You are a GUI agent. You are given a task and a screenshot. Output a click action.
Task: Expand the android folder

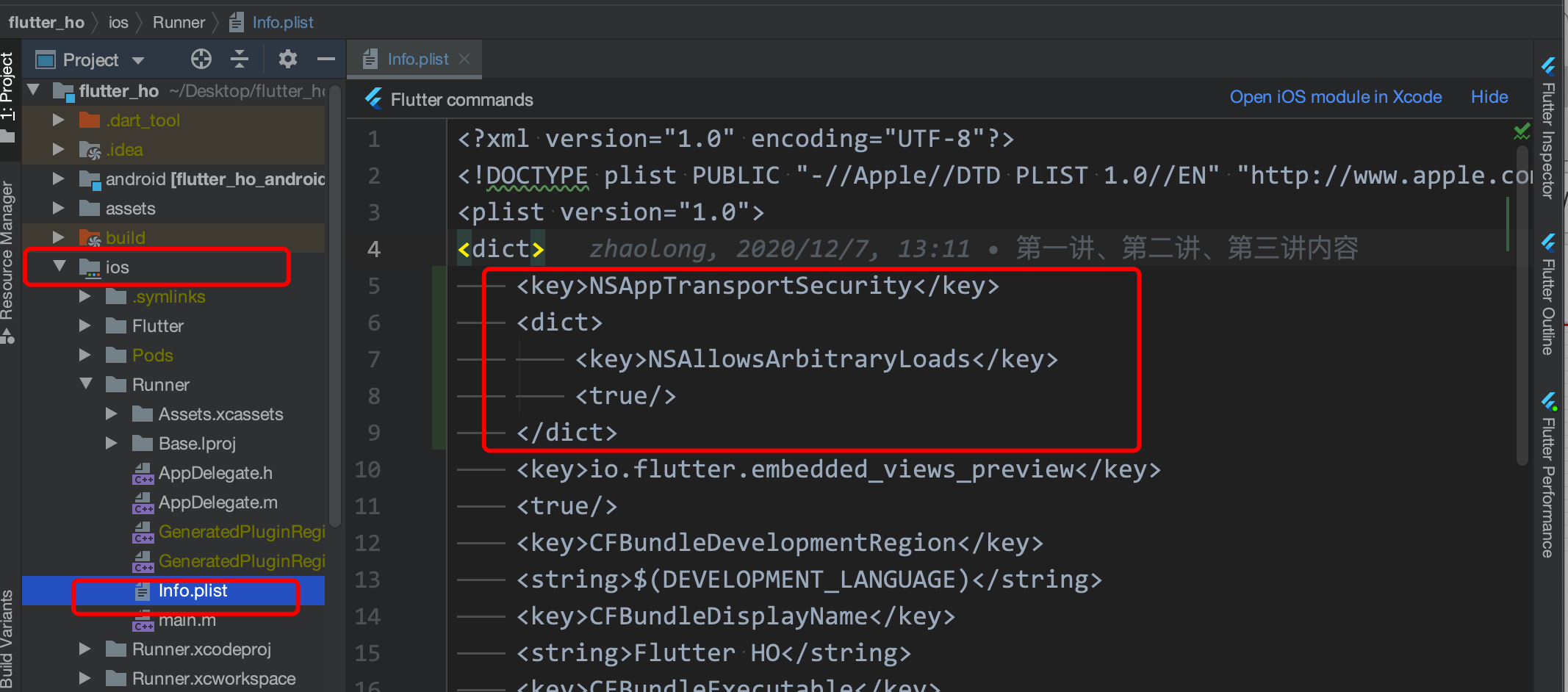point(59,179)
